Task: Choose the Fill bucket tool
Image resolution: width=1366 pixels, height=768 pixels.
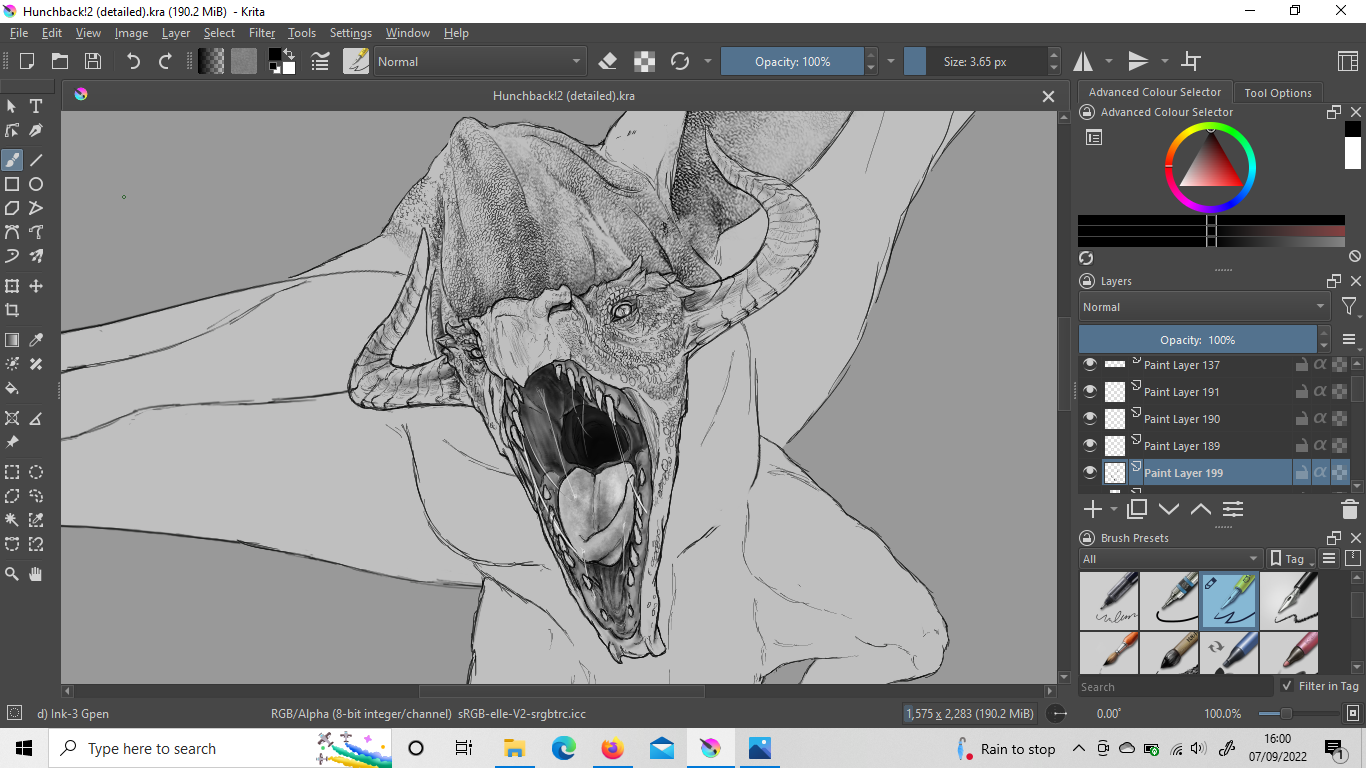Action: [x=12, y=388]
